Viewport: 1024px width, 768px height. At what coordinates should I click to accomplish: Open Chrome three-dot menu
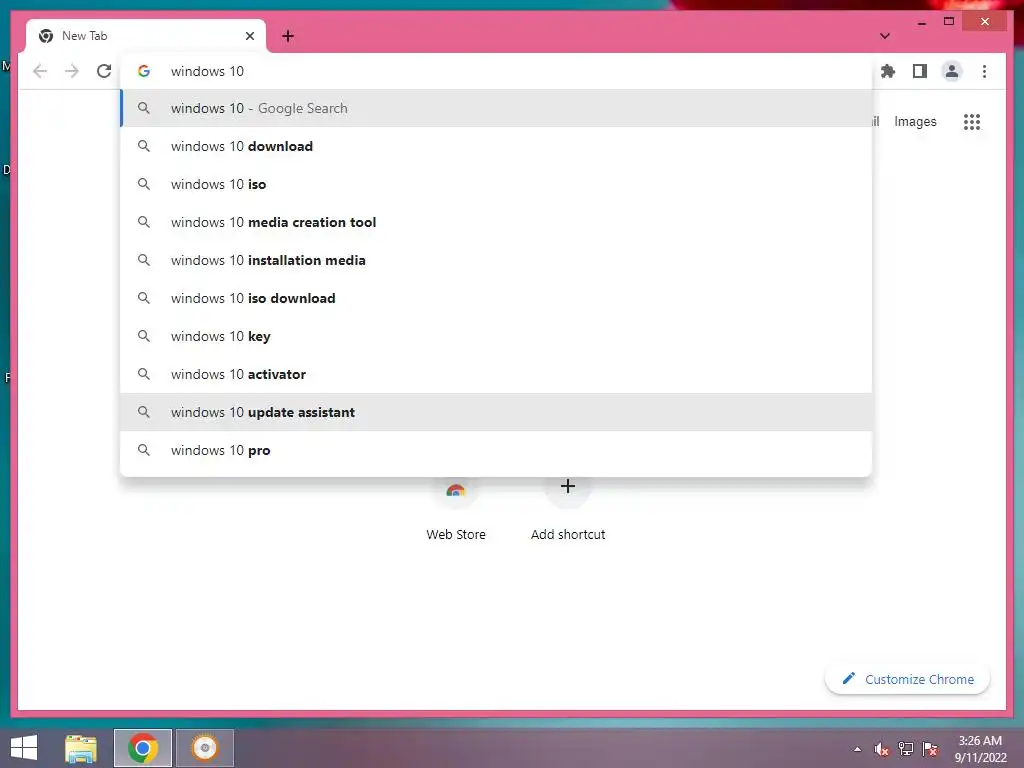click(x=984, y=71)
